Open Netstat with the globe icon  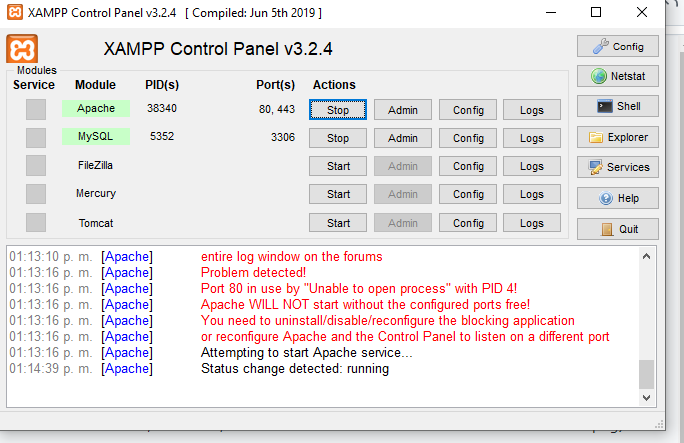click(618, 76)
